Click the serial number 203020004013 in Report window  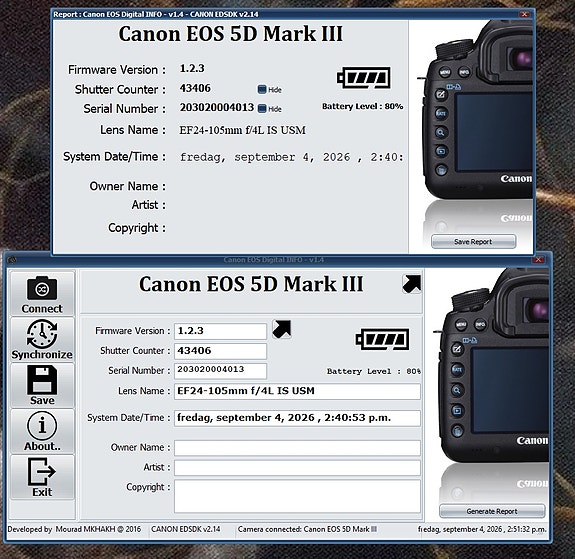coord(217,107)
